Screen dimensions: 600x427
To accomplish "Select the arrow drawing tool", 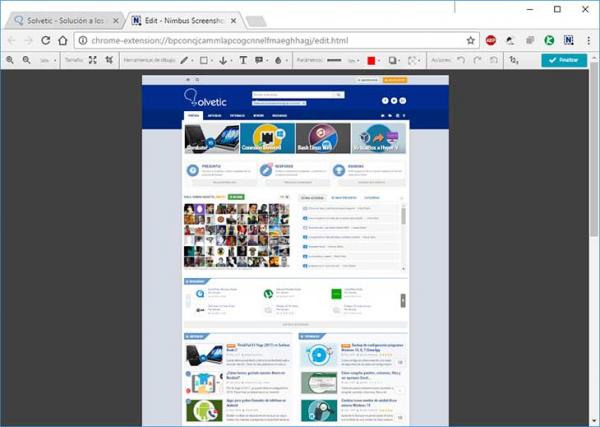I will pos(223,60).
